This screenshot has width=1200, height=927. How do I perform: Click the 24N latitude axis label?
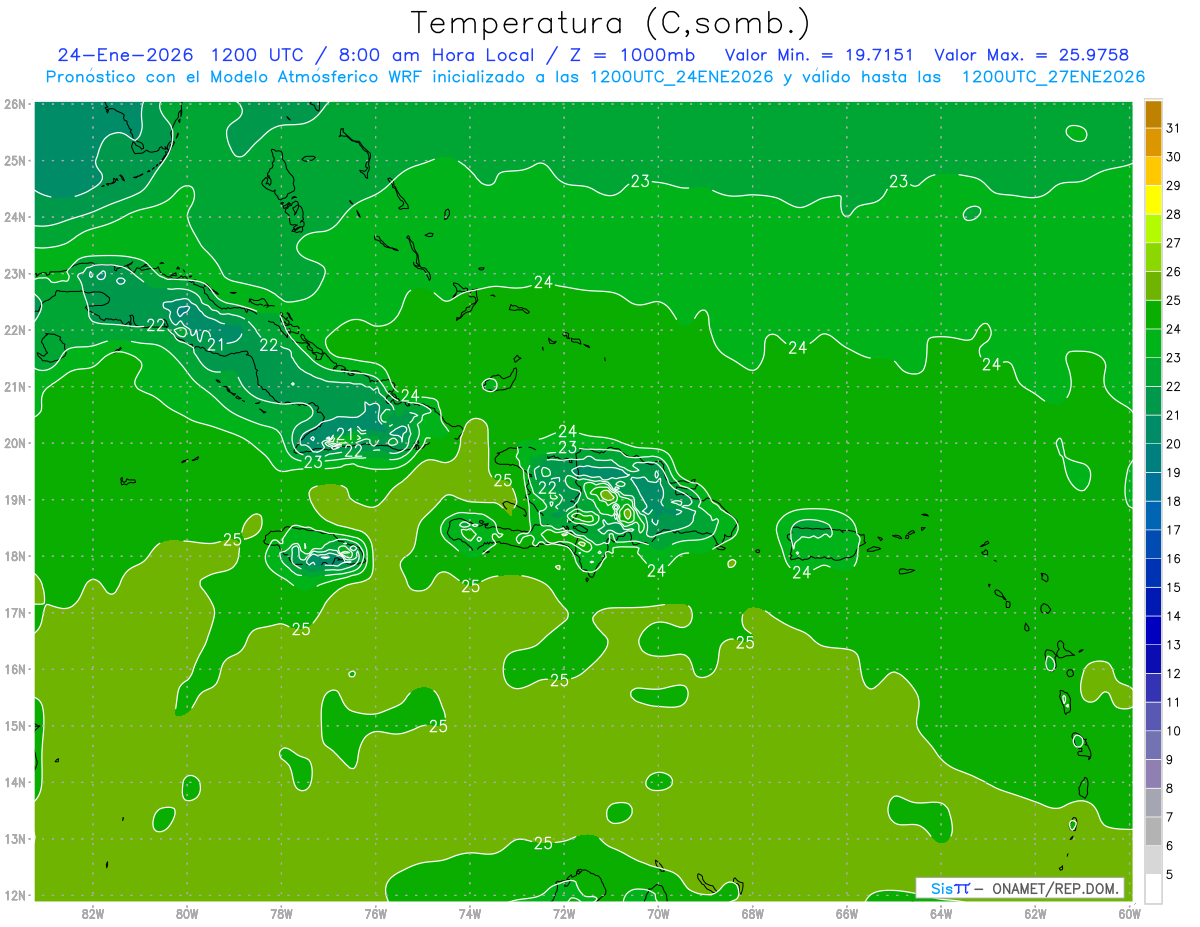coord(14,217)
